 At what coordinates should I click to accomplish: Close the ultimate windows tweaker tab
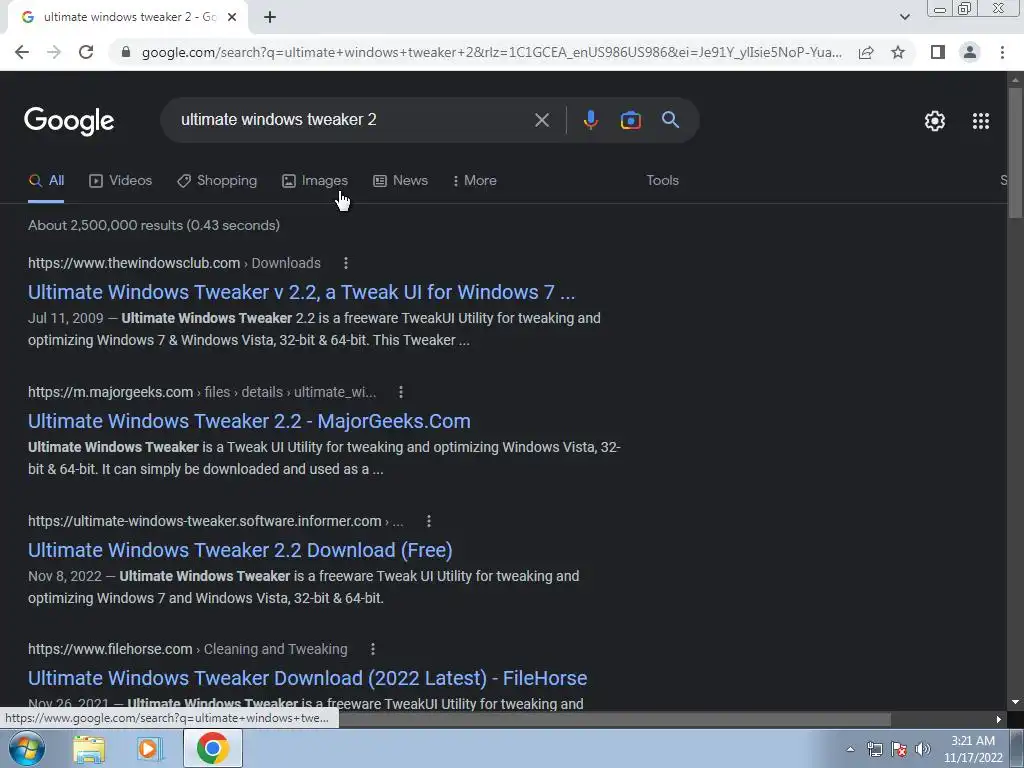click(x=232, y=17)
